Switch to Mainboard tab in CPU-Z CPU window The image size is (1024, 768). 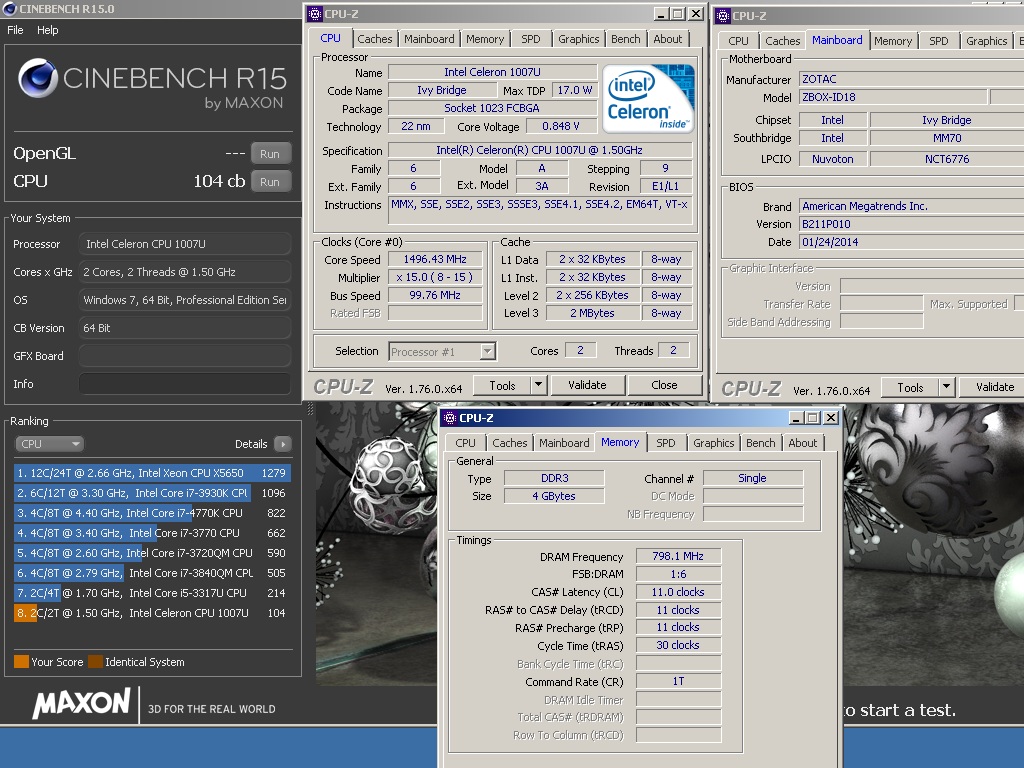click(429, 39)
